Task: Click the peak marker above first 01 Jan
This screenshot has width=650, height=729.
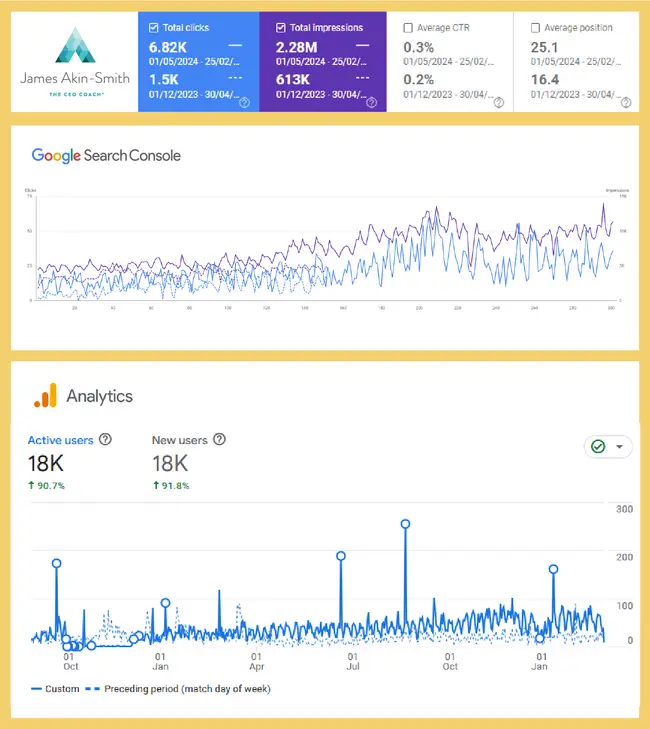Action: 165,603
